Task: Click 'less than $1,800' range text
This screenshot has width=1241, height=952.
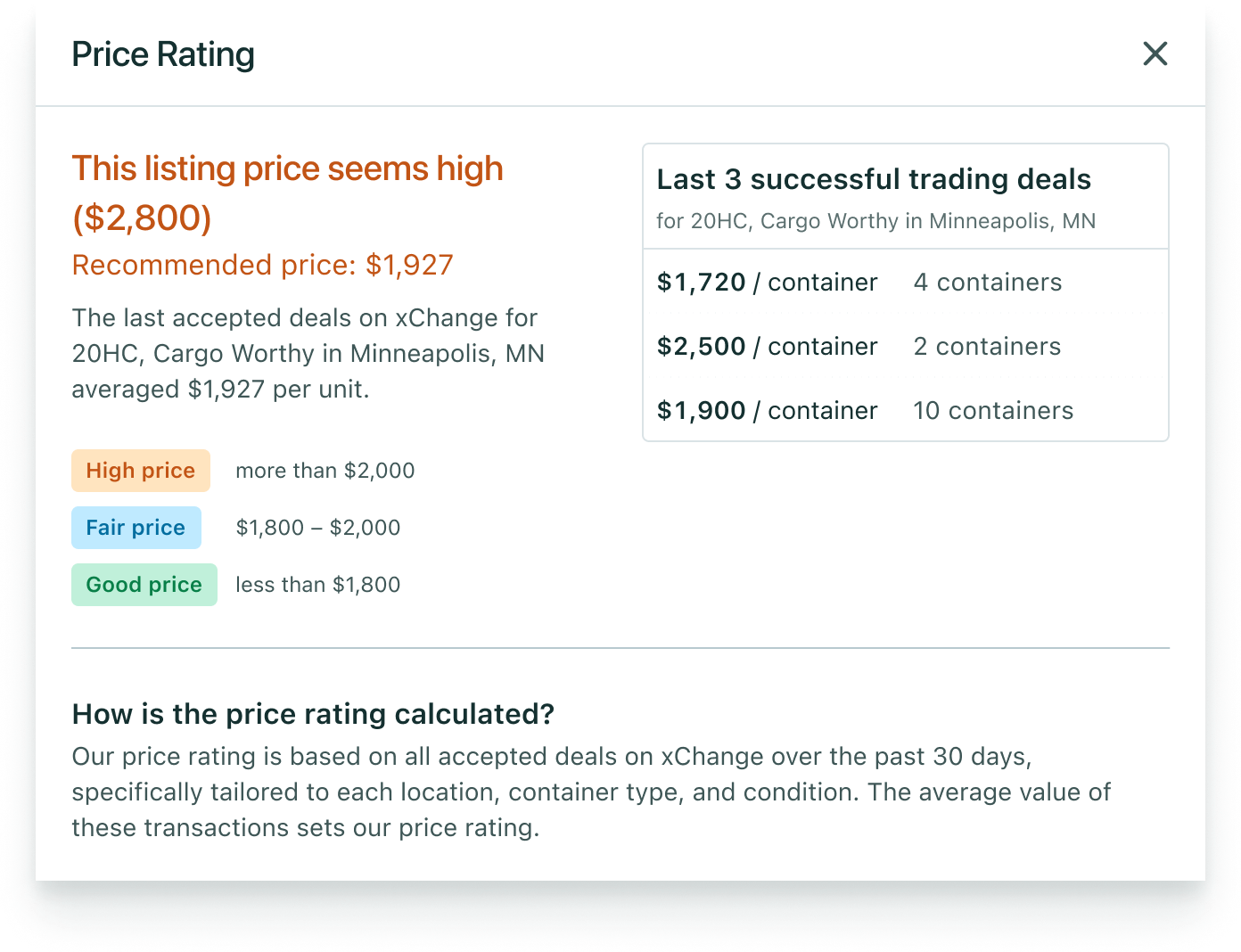Action: 318,585
